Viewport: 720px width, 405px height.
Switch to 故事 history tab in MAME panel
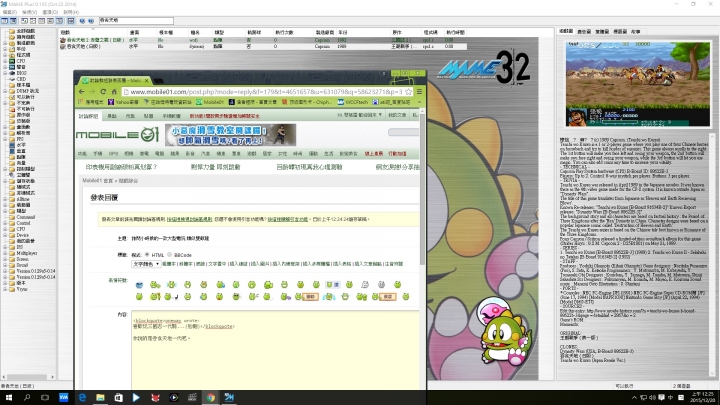(636, 32)
